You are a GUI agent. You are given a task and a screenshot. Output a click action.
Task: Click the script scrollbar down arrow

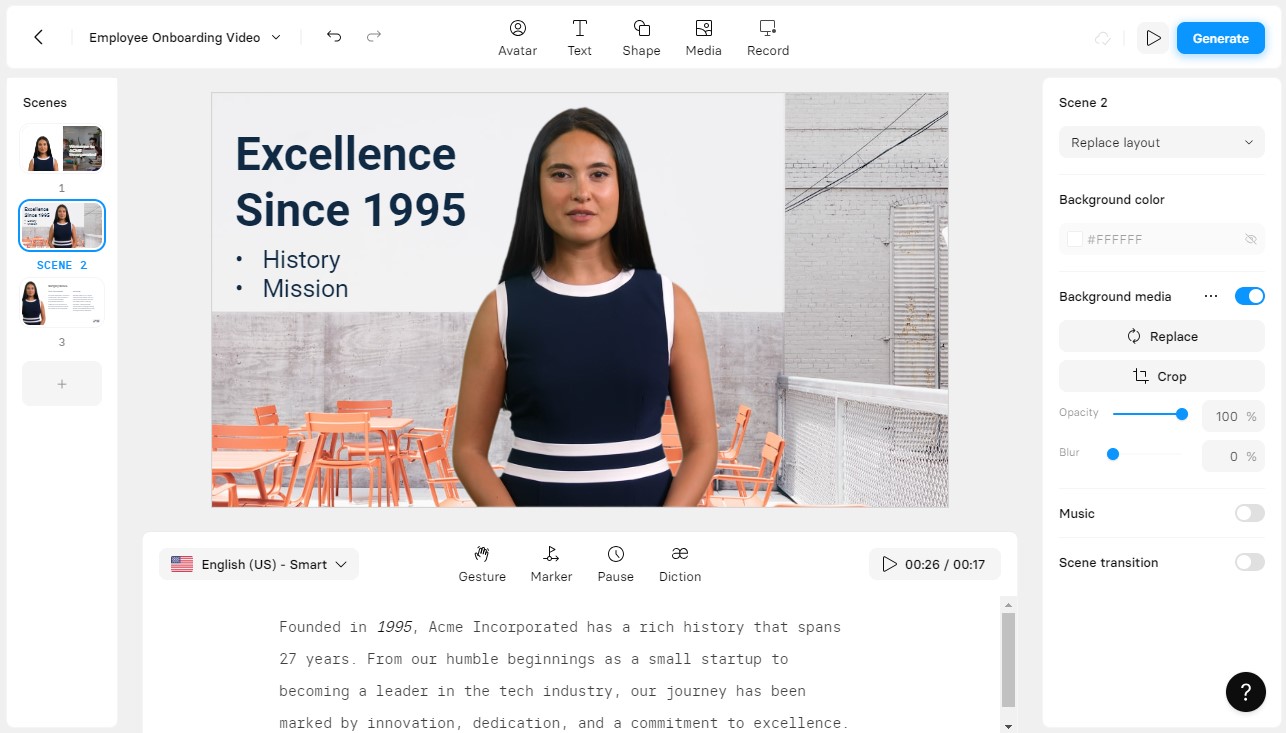point(1008,726)
